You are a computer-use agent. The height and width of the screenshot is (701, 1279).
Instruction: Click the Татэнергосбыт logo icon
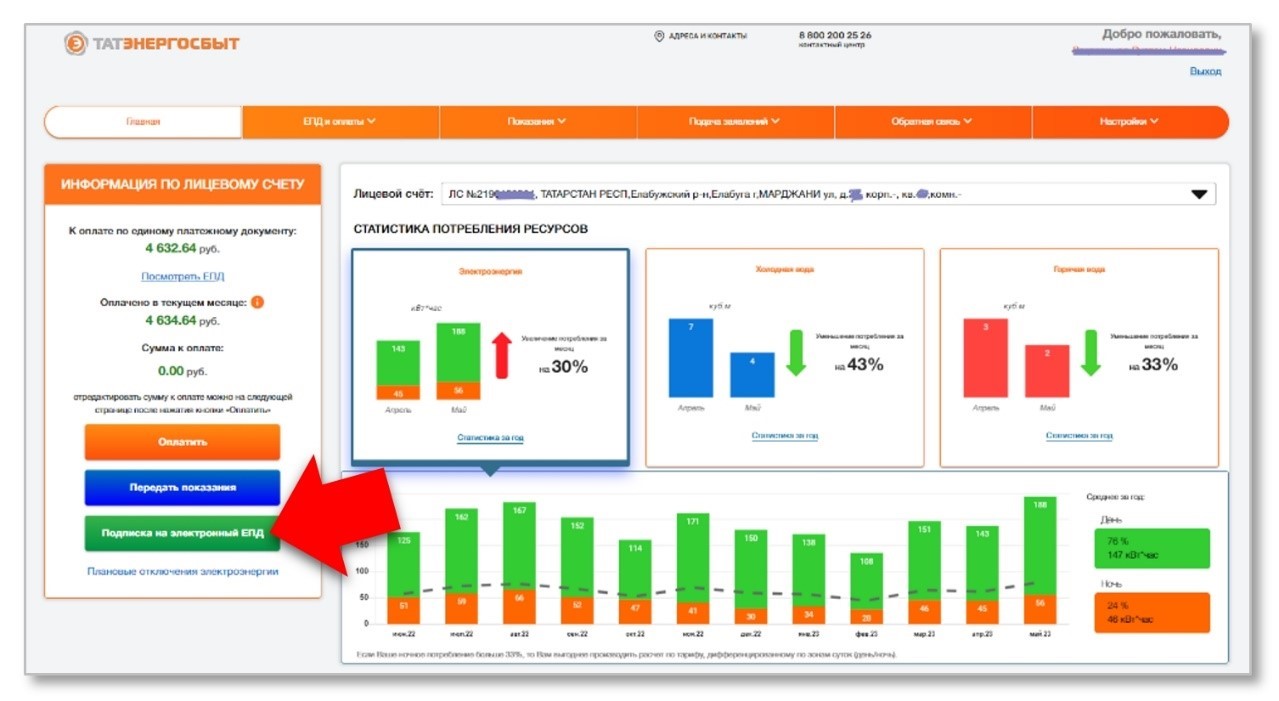pyautogui.click(x=75, y=43)
